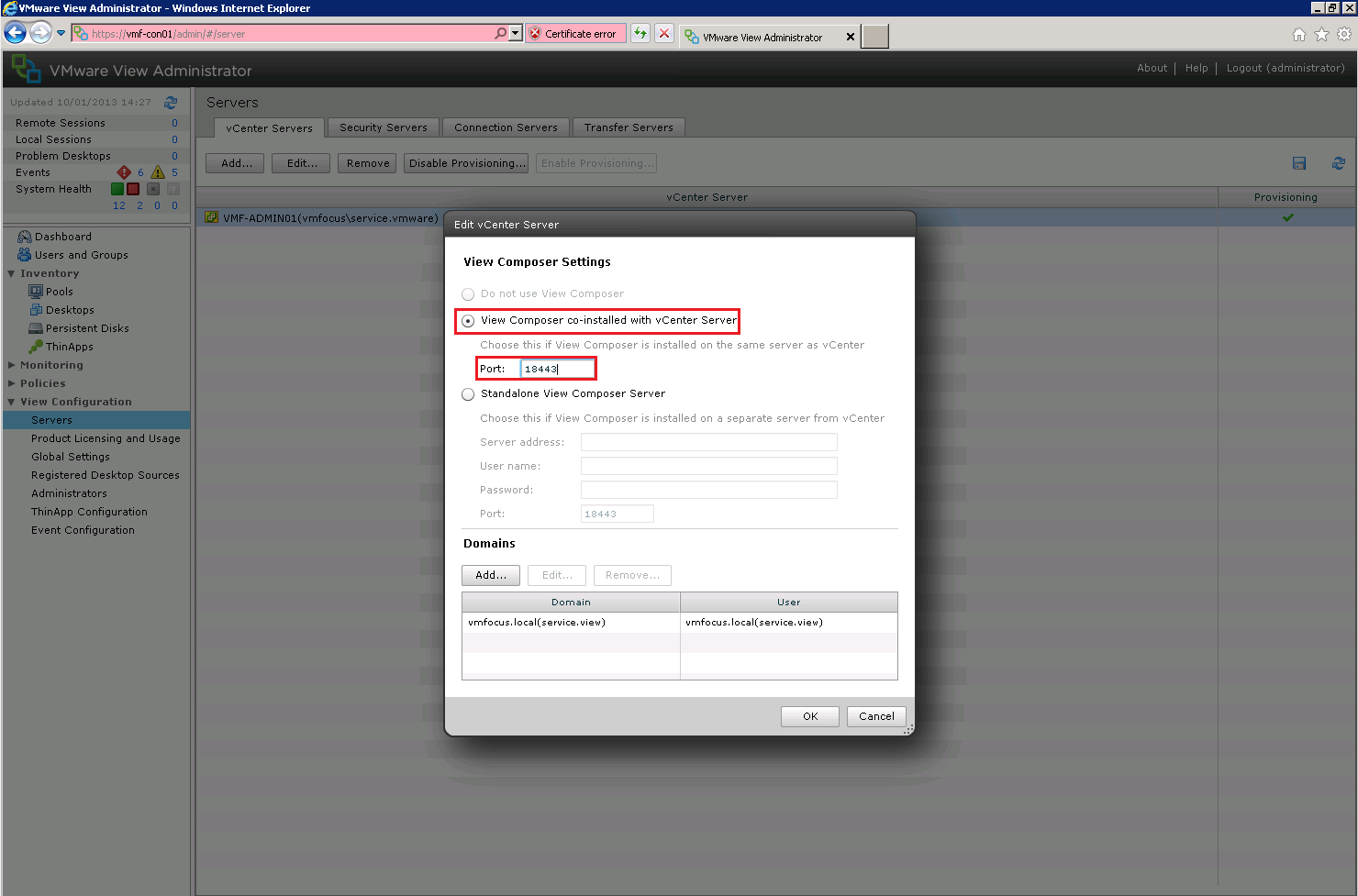Click OK in Edit vCenter Server dialog
The width and height of the screenshot is (1358, 896).
(x=809, y=716)
